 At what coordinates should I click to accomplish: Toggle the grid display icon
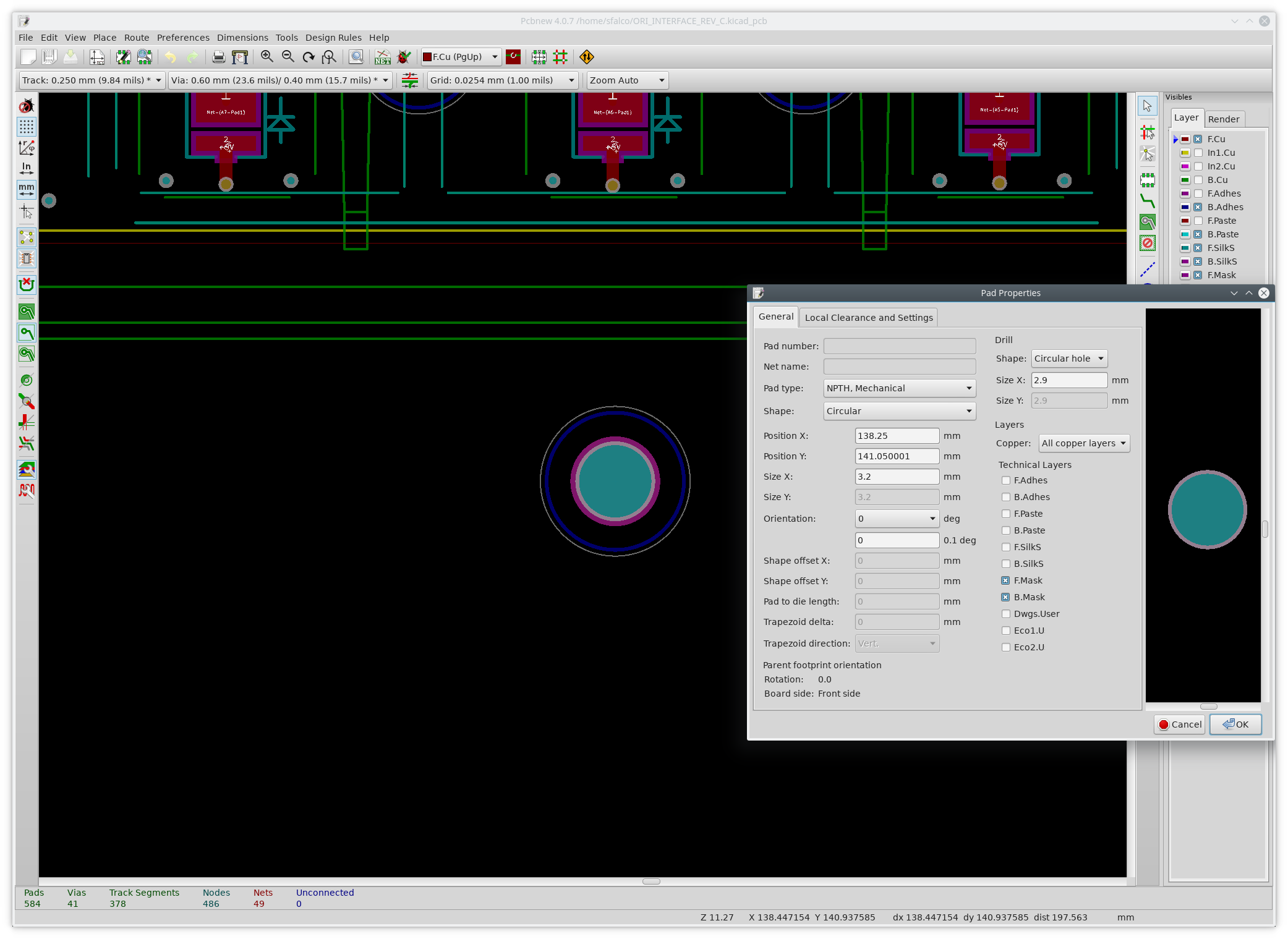27,127
